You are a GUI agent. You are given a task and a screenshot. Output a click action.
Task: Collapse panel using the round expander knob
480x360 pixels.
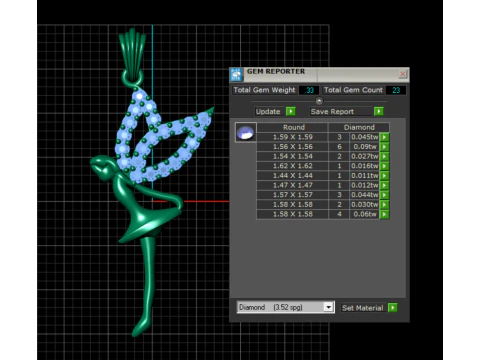point(319,101)
